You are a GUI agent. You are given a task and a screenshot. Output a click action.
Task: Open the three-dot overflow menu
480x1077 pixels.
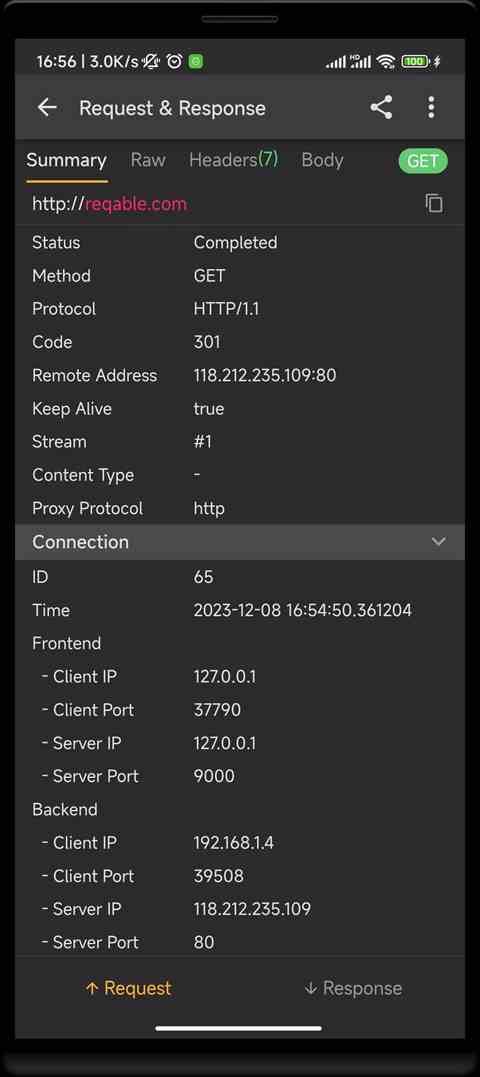tap(431, 107)
